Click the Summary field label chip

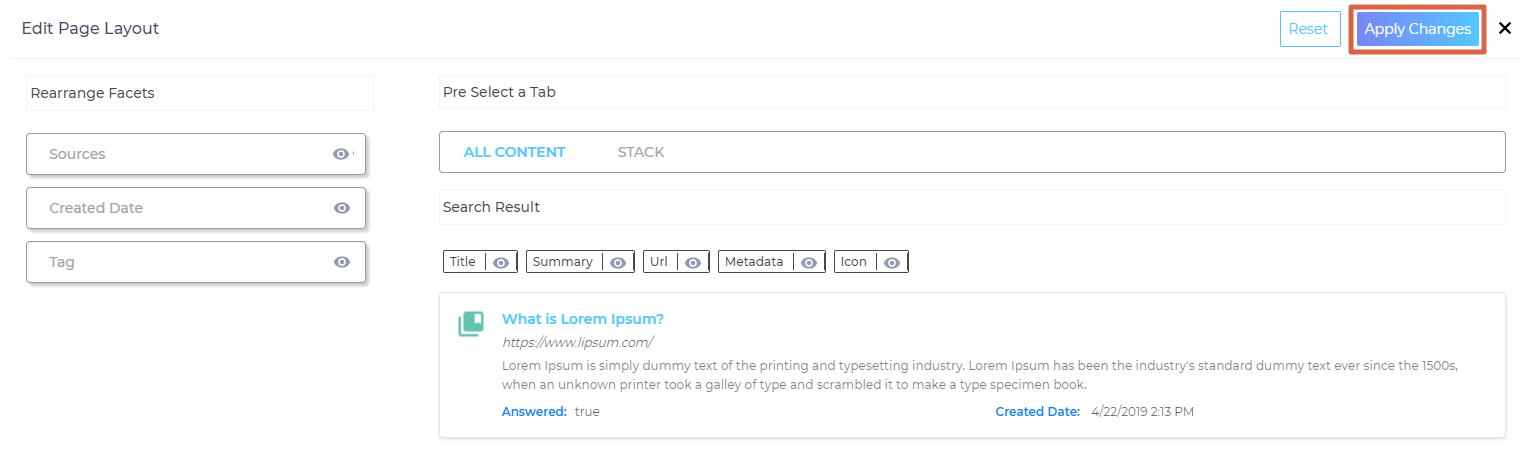(562, 262)
